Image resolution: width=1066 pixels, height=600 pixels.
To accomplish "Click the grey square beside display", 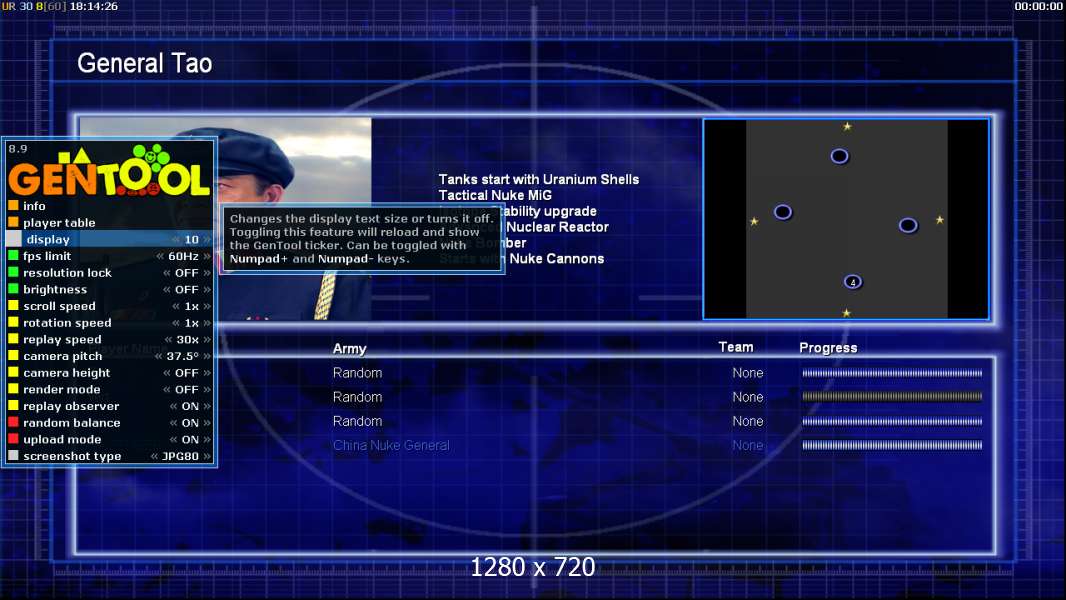I will (14, 239).
